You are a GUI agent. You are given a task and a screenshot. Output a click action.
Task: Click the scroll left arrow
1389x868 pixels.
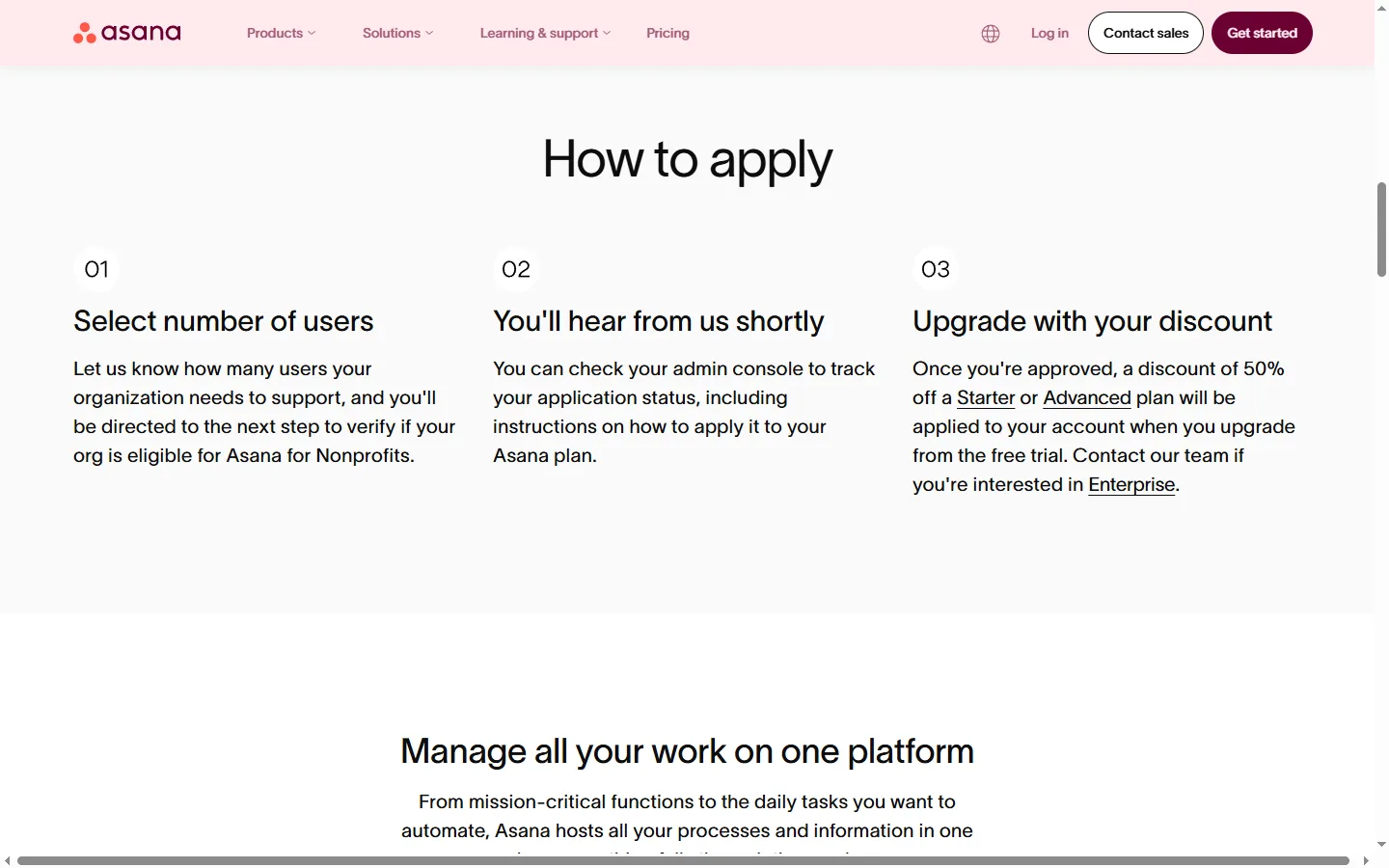point(8,860)
